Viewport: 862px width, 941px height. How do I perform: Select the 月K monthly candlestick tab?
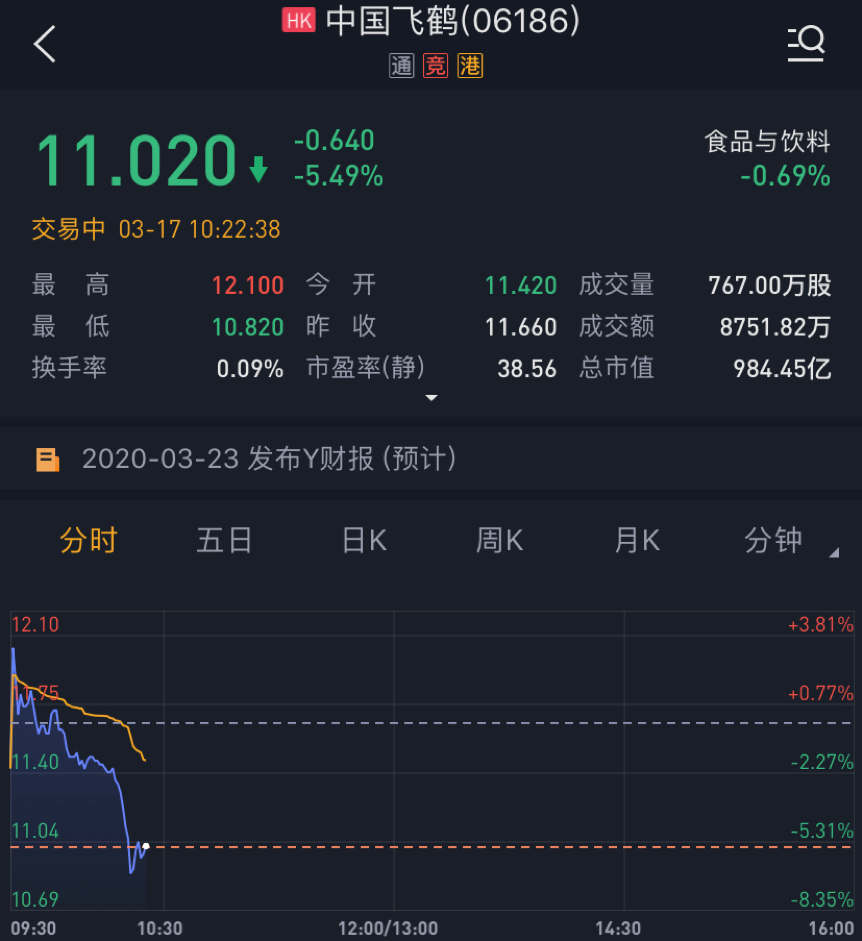click(x=637, y=541)
